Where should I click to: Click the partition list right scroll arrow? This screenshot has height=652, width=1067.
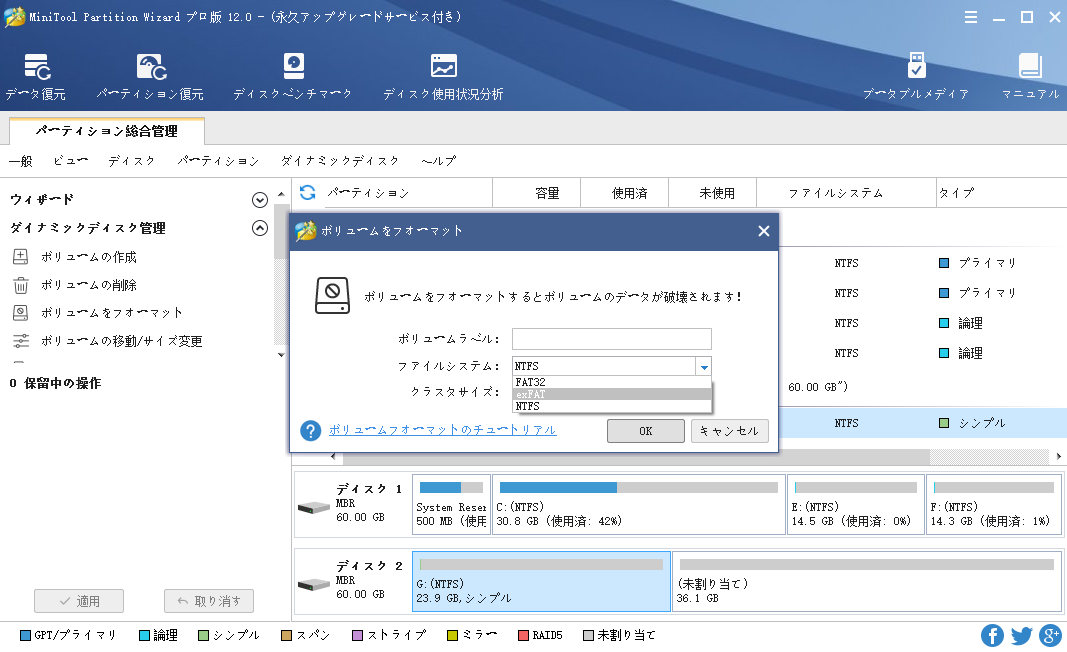click(1059, 456)
